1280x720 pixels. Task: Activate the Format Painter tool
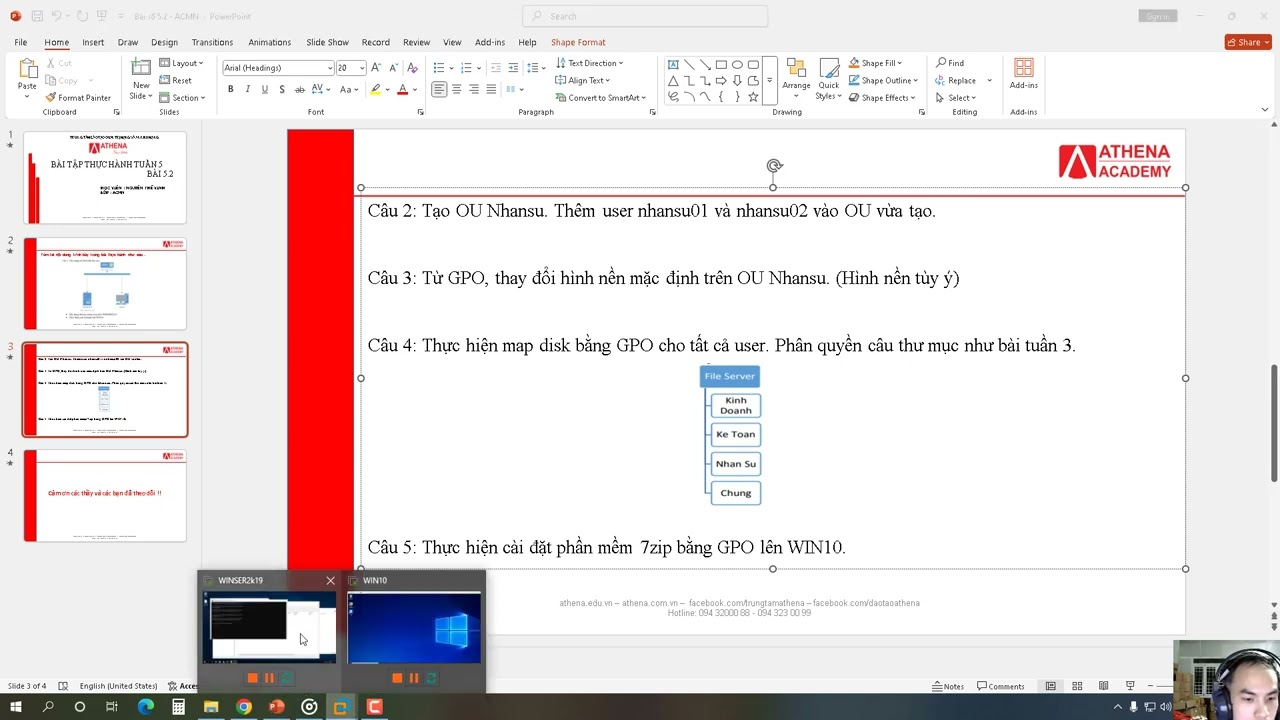(78, 98)
